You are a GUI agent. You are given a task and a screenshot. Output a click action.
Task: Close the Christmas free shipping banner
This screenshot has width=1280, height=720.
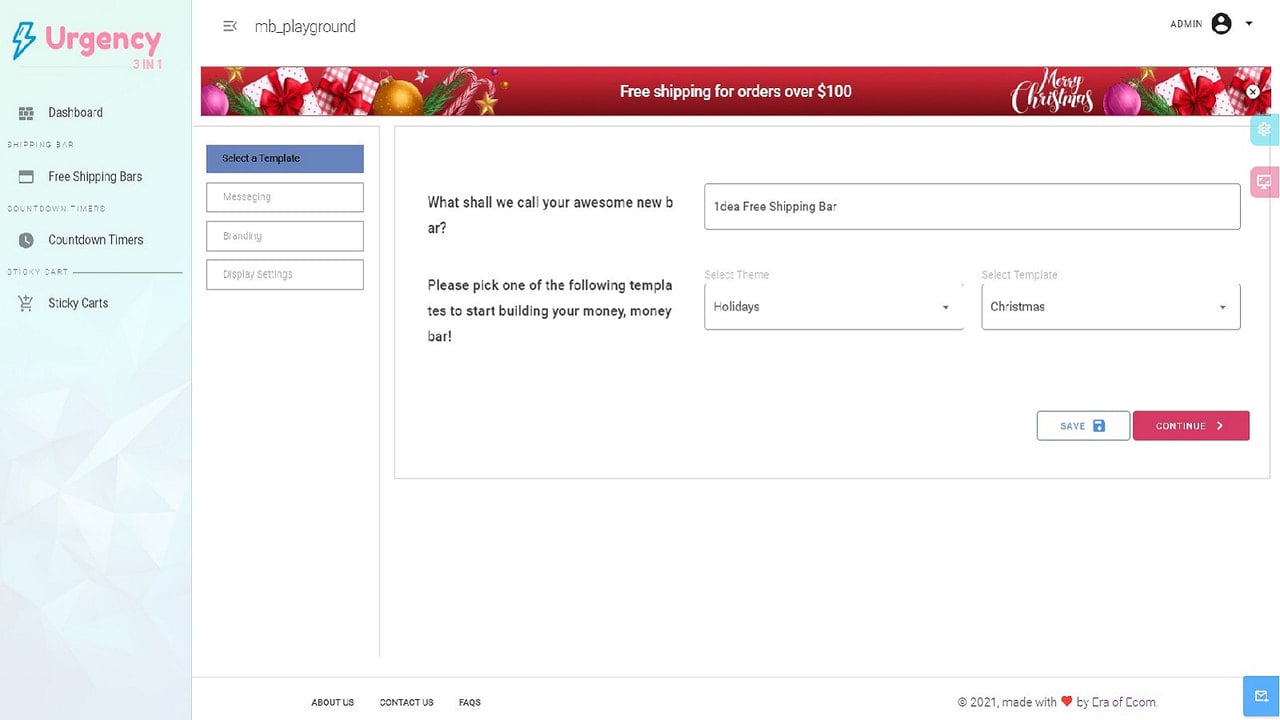coord(1252,91)
